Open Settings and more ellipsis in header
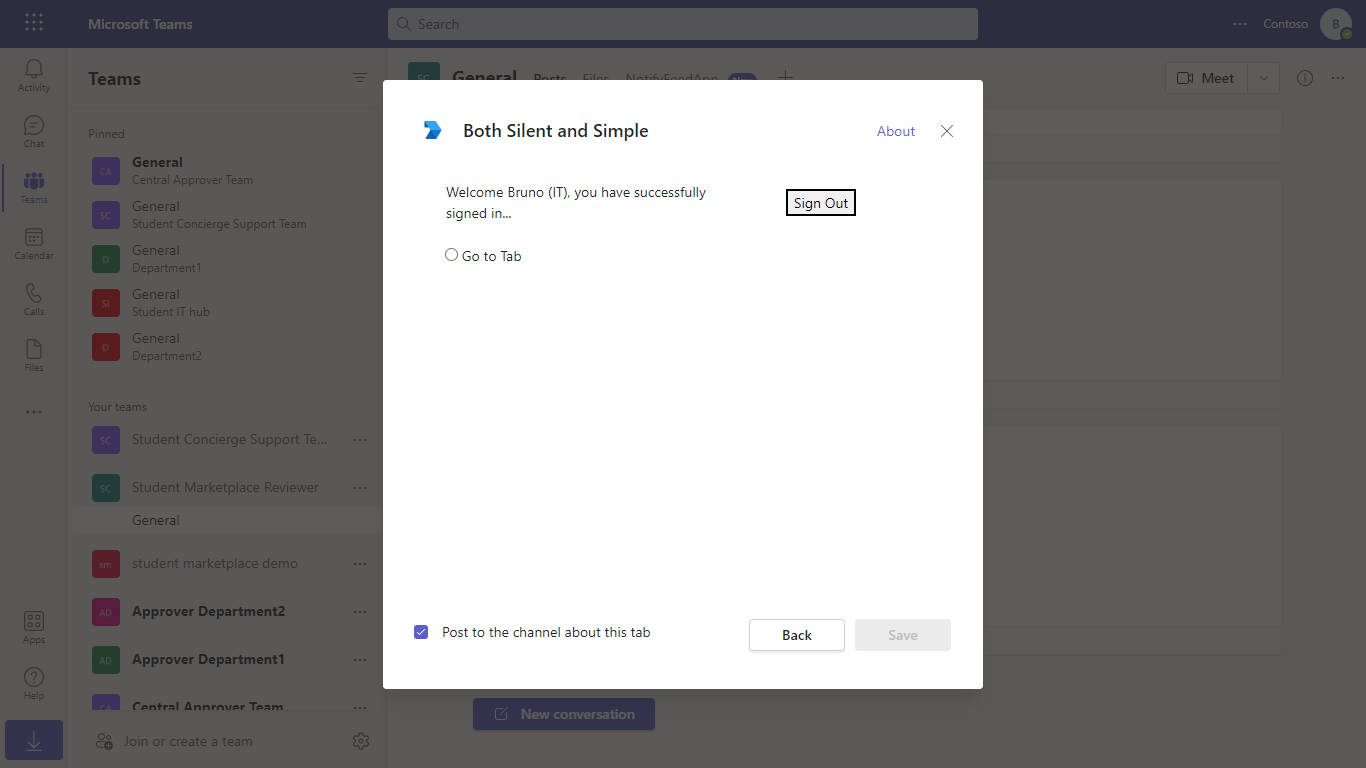 point(1240,24)
